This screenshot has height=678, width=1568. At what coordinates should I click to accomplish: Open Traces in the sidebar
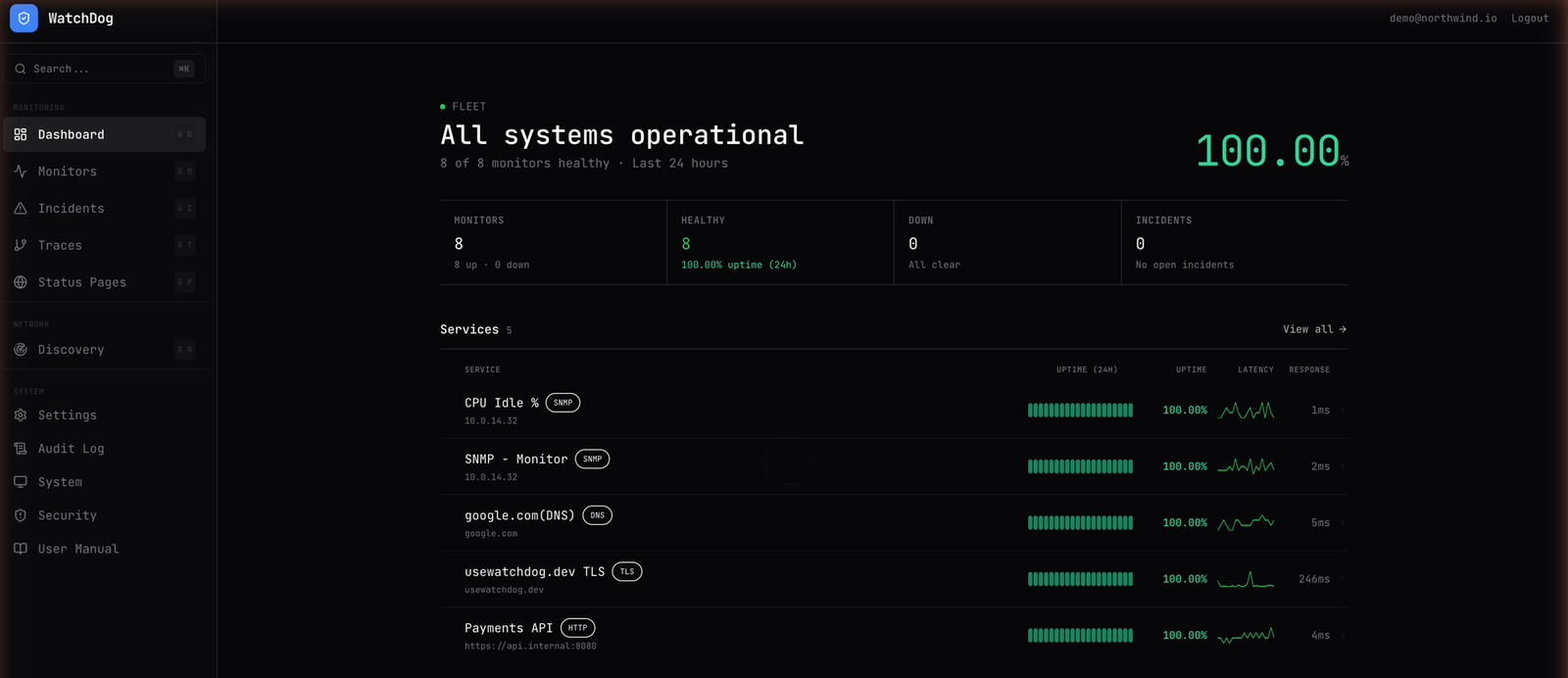(105, 245)
